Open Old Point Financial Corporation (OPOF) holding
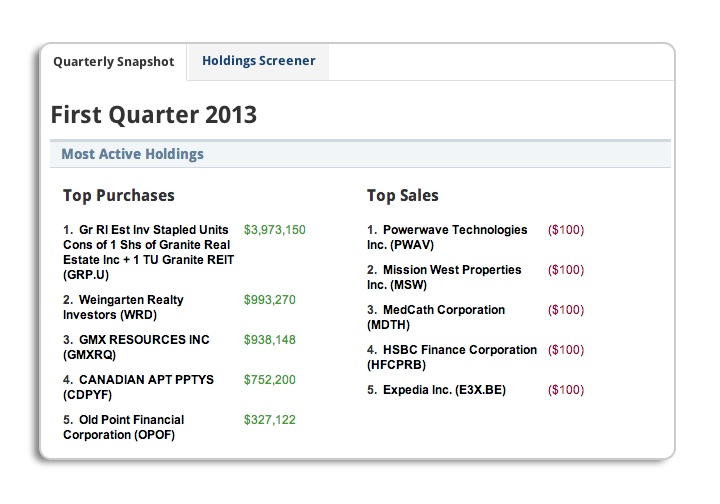Viewport: 720px width, 504px height. [x=124, y=427]
